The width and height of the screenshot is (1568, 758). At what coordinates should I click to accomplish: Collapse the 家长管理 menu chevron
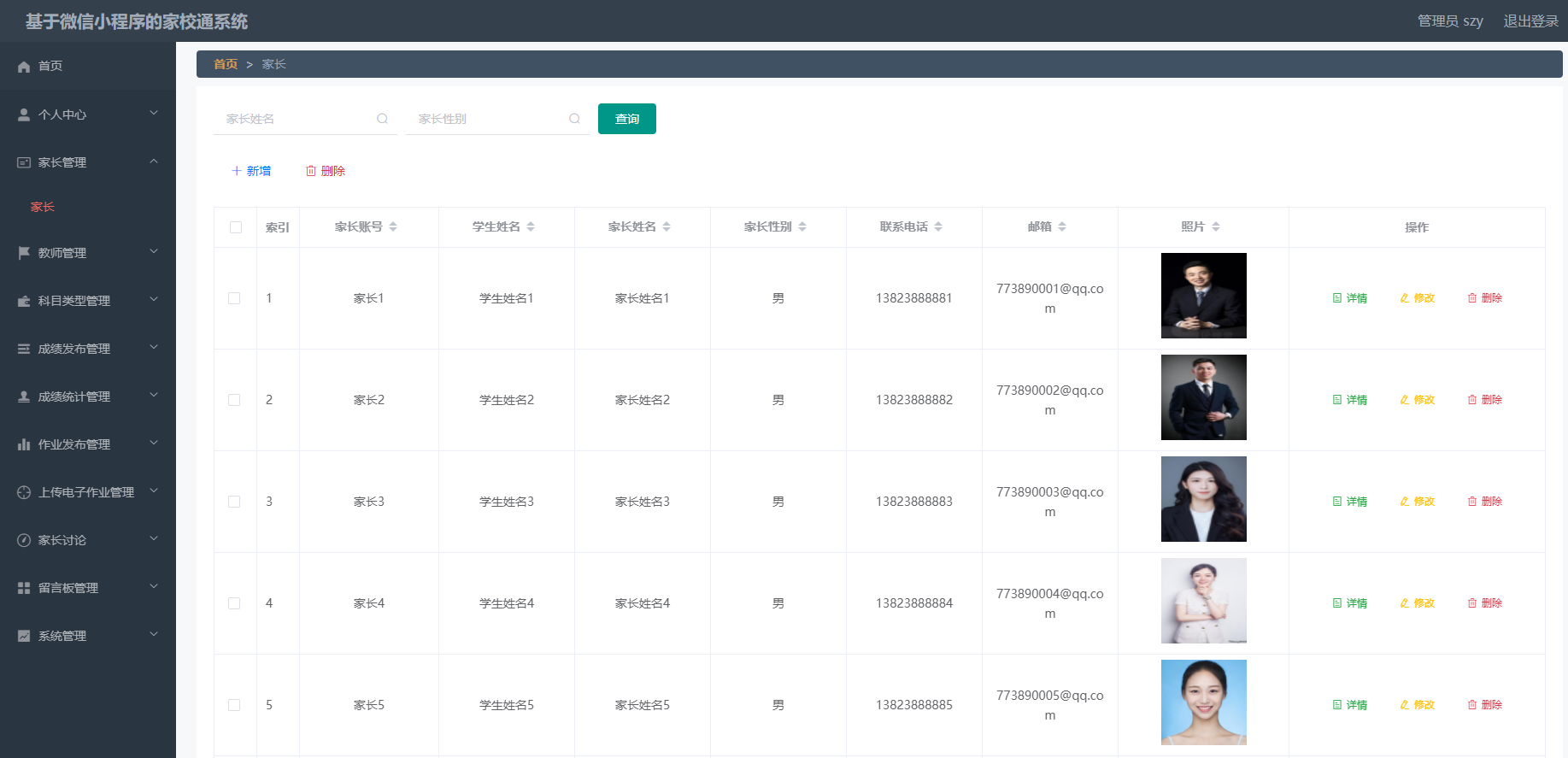tap(154, 161)
